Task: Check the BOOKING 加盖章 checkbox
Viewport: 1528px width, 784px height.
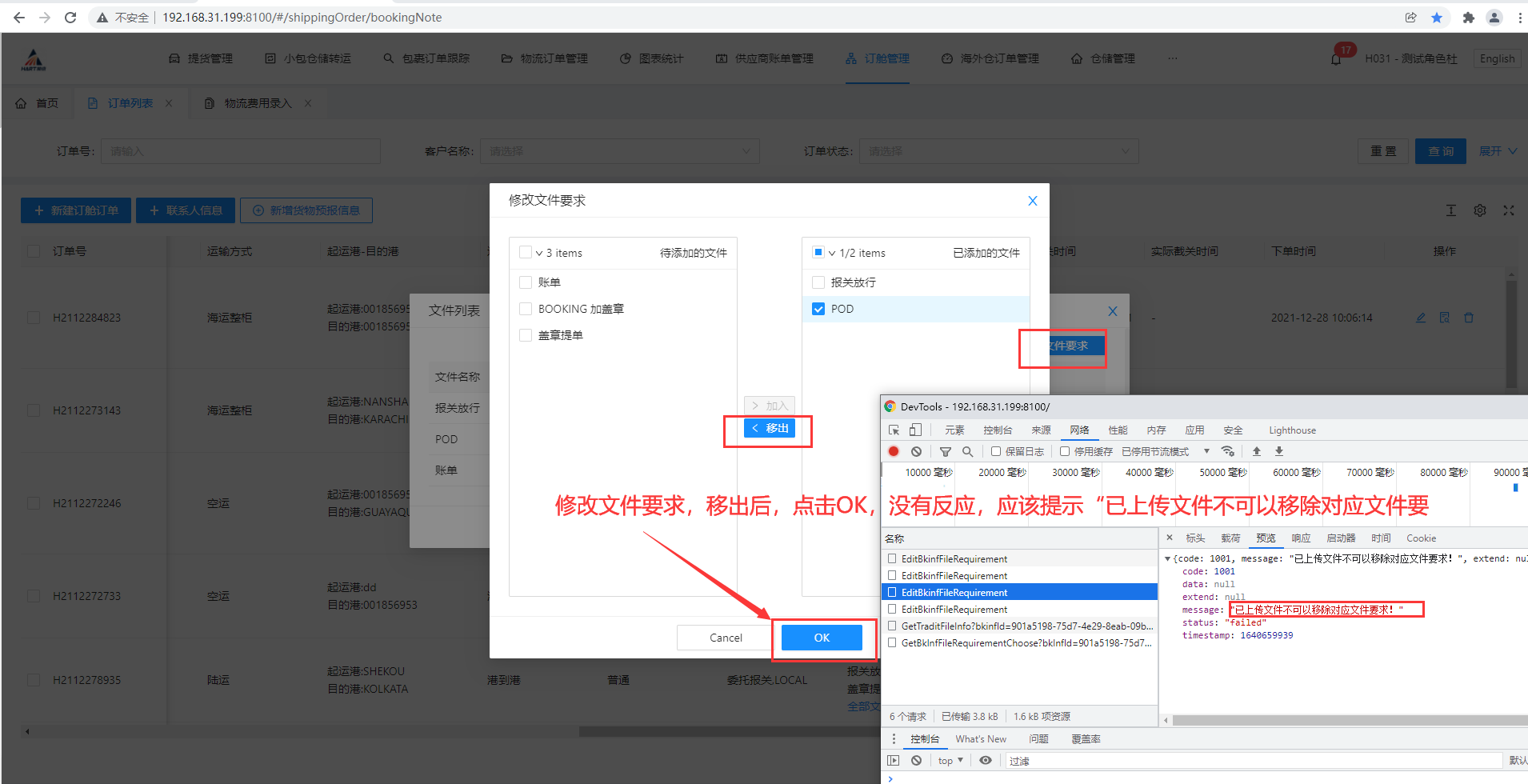Action: click(526, 309)
